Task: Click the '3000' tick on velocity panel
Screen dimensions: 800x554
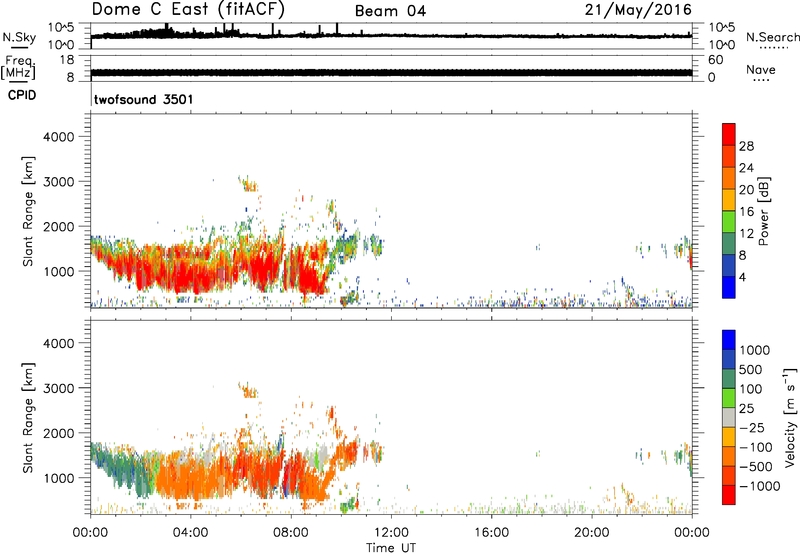Action: [x=59, y=388]
